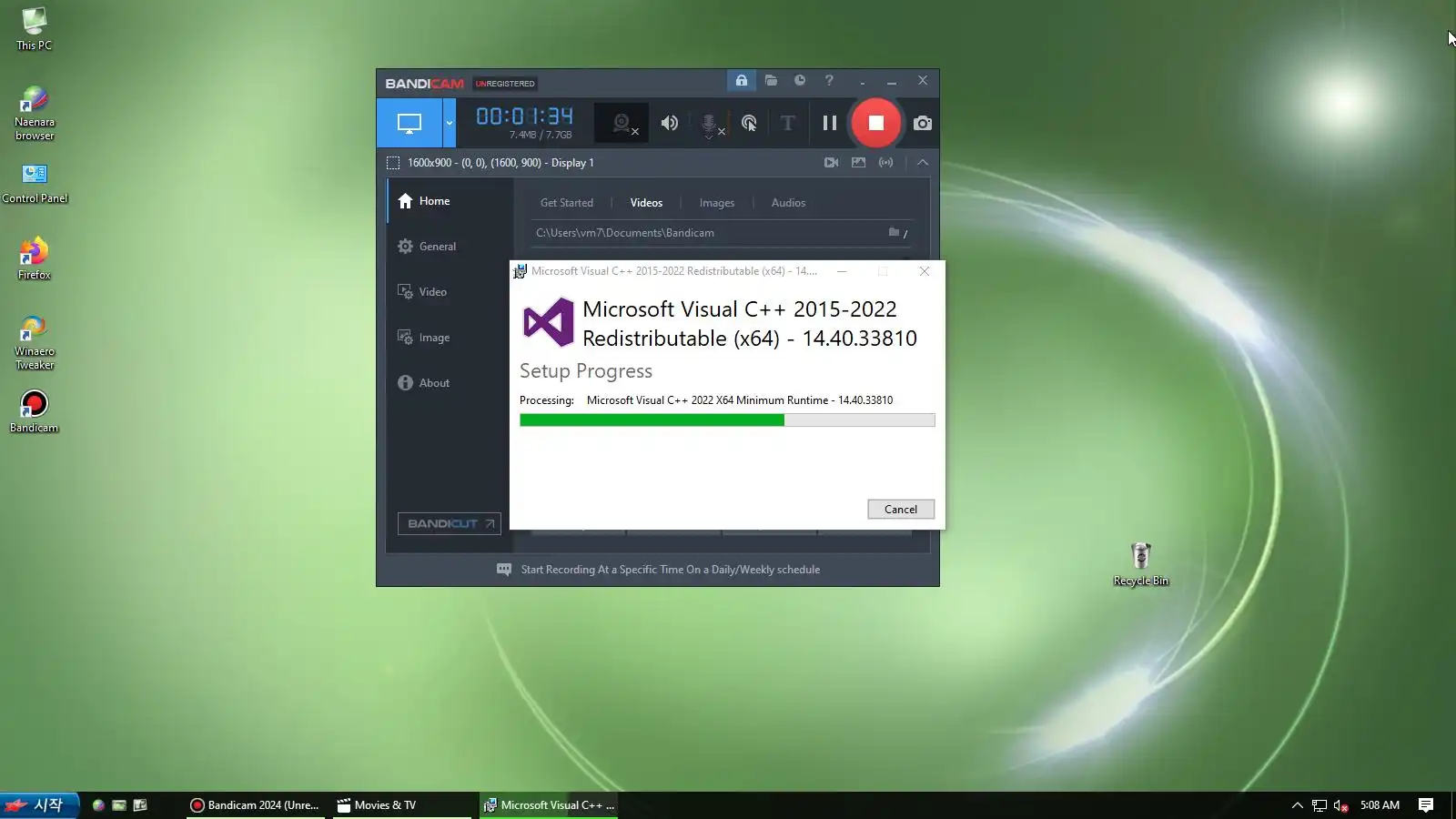Open the scheduled recording clock icon
Image resolution: width=1456 pixels, height=819 pixels.
click(x=800, y=81)
